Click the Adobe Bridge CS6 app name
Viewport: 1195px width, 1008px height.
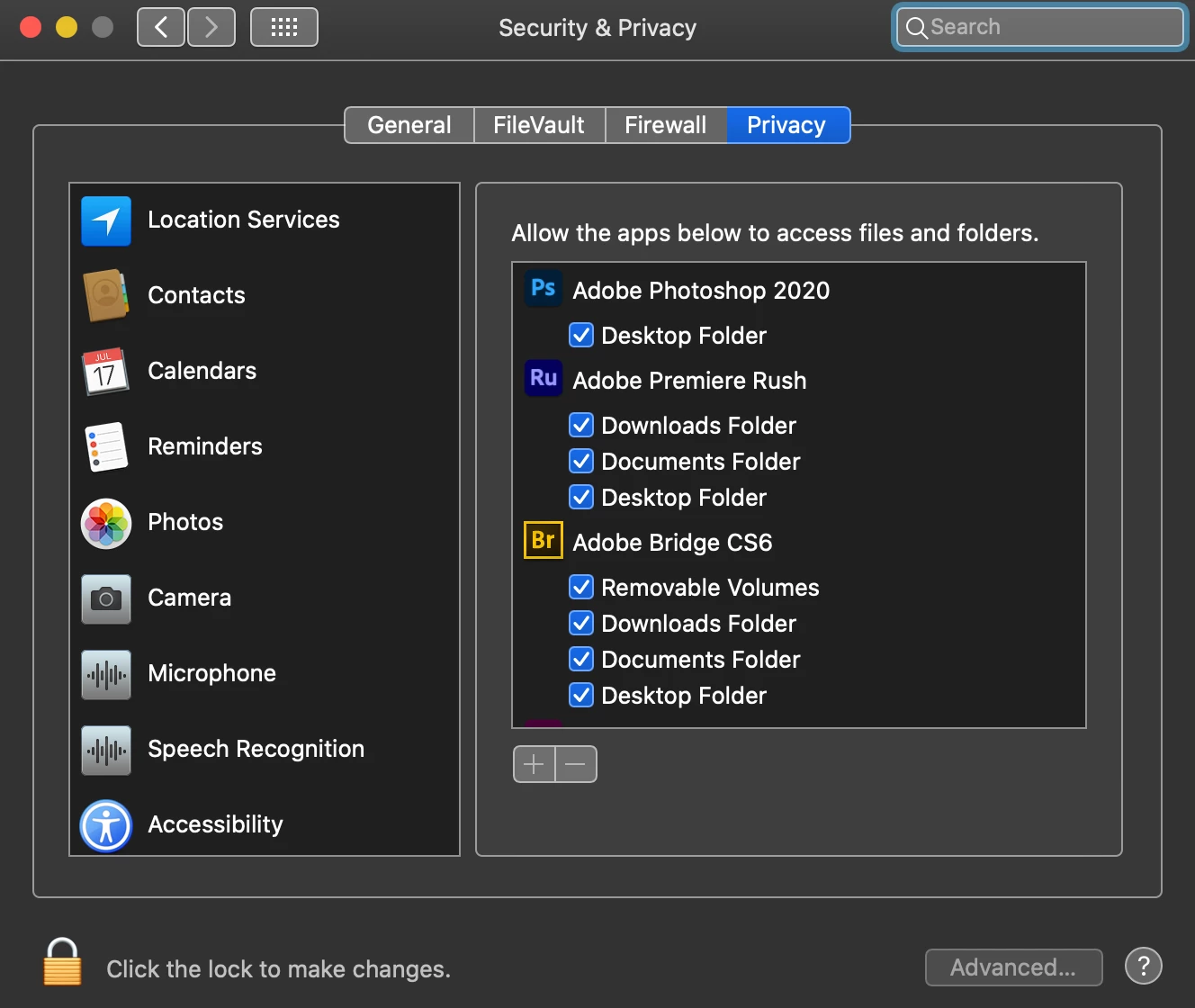(672, 543)
